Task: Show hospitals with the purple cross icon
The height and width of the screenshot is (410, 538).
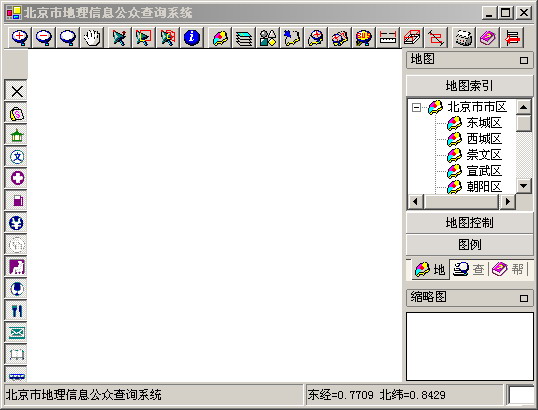Action: point(16,179)
